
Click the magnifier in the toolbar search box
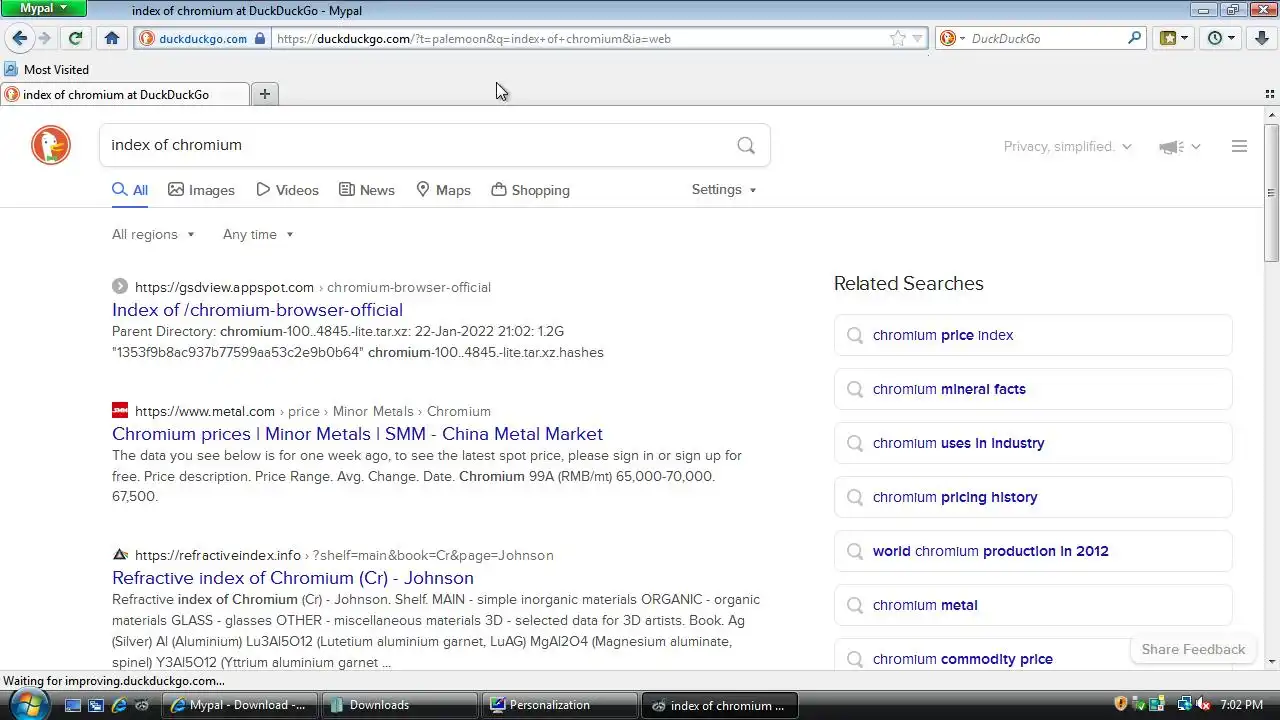click(x=1134, y=38)
